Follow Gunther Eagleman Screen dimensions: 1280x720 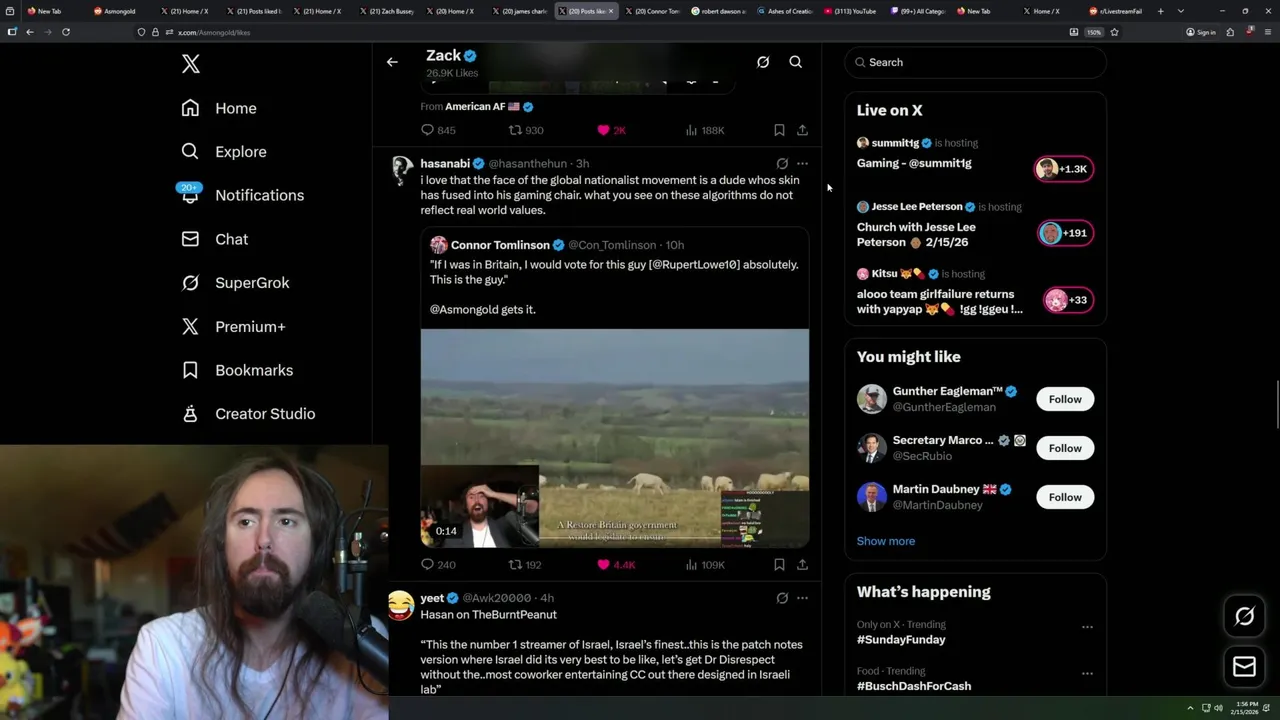(x=1065, y=399)
